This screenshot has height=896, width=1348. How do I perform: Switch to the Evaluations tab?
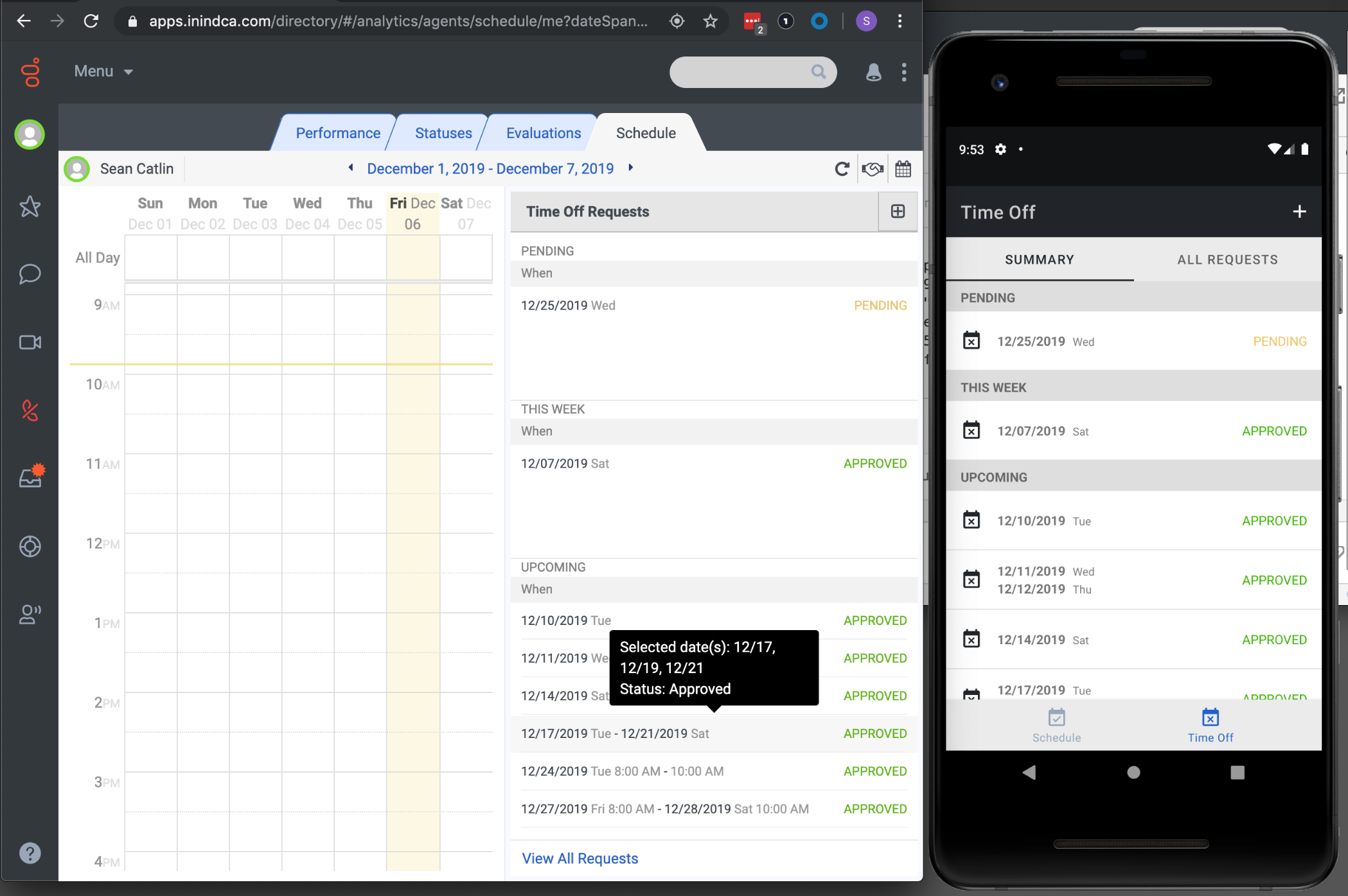pos(543,133)
